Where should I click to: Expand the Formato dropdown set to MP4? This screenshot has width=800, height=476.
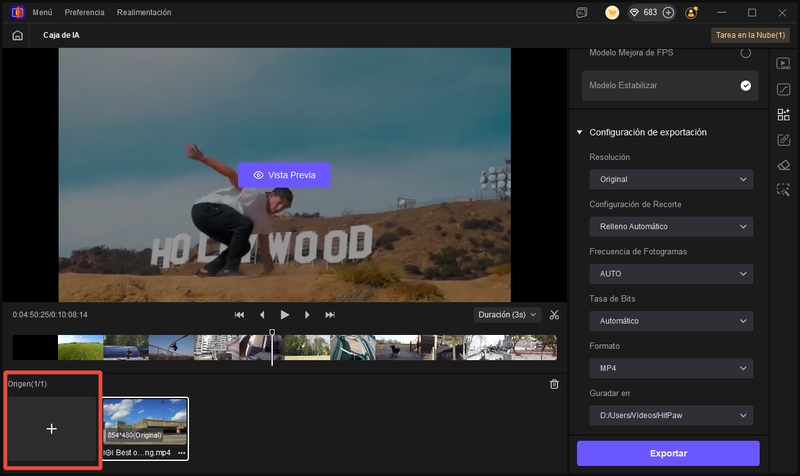(x=670, y=368)
